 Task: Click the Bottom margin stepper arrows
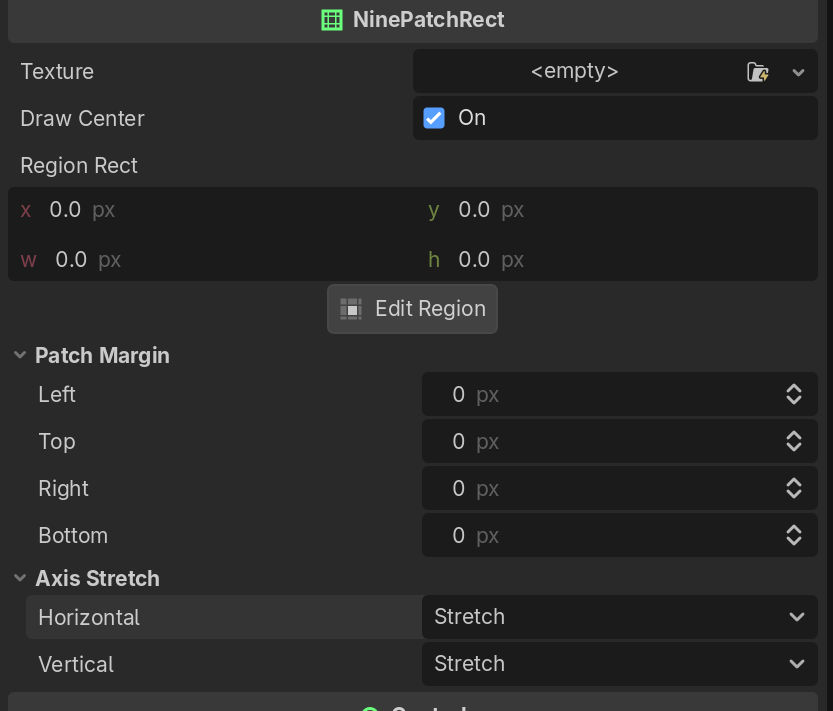794,536
